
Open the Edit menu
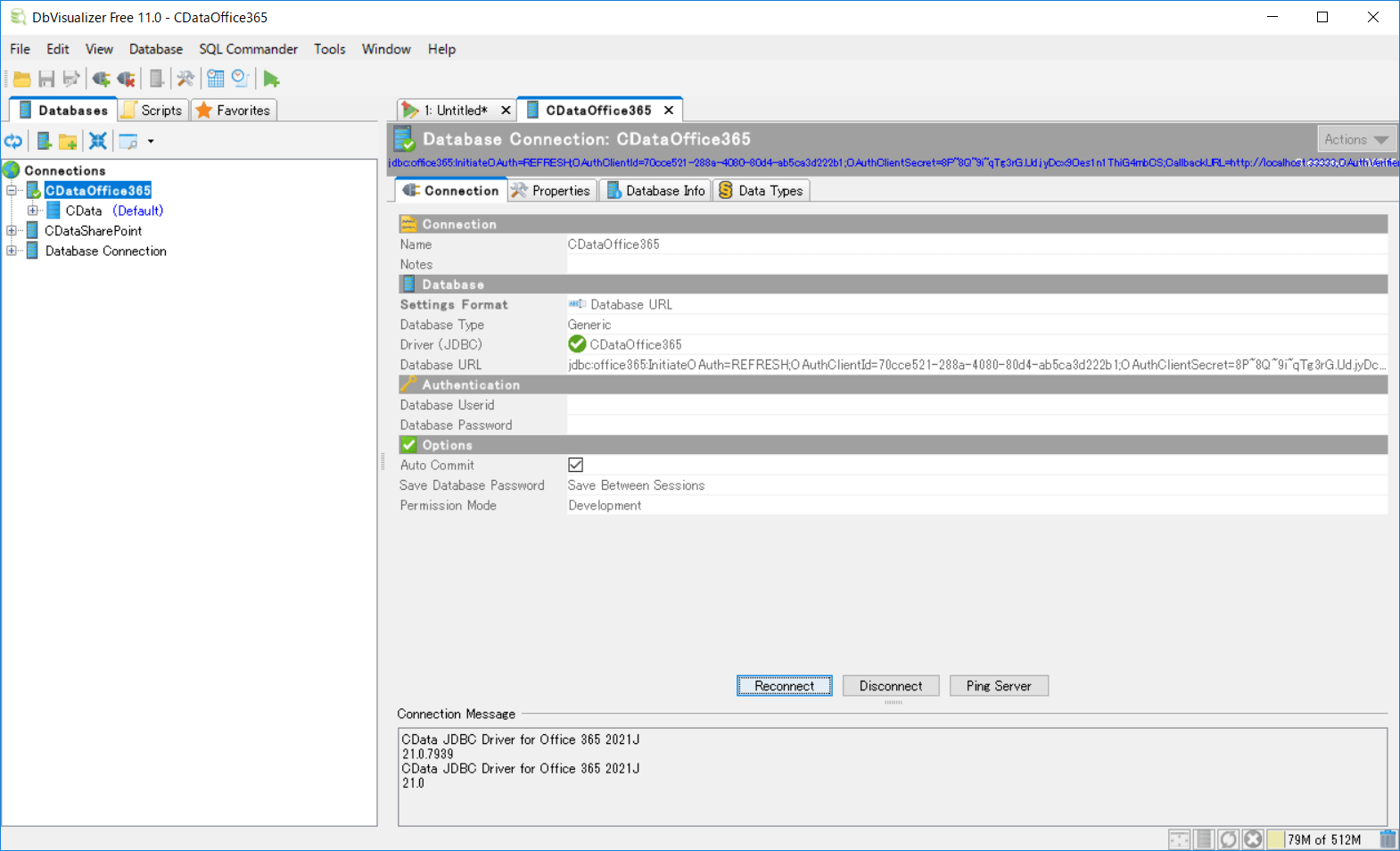(x=58, y=49)
